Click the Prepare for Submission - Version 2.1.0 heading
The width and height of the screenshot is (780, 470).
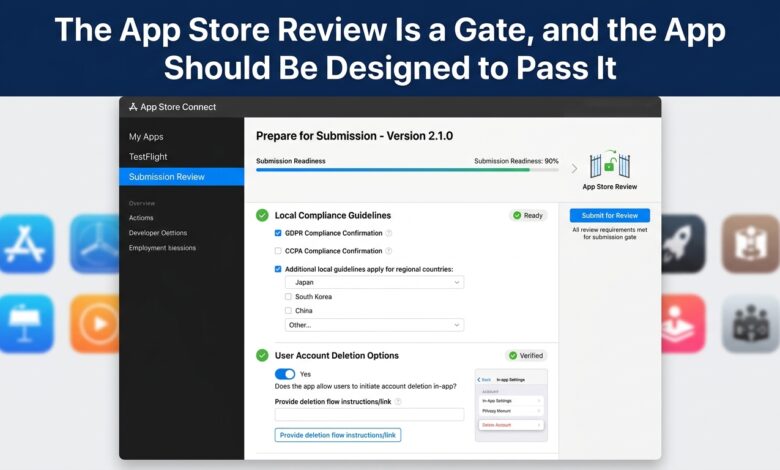tap(355, 136)
